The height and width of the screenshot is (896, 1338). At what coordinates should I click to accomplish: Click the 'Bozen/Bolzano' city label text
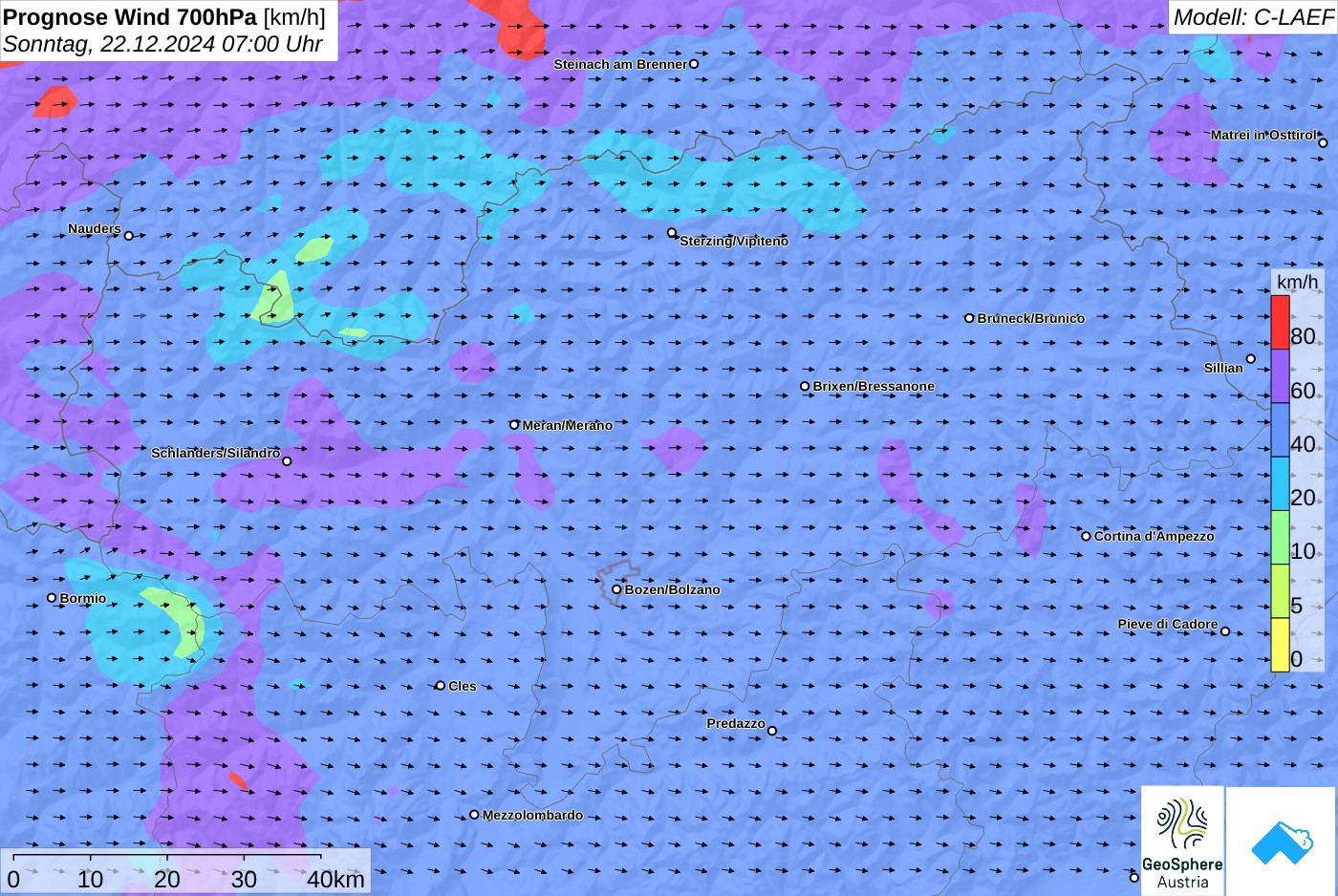672,589
